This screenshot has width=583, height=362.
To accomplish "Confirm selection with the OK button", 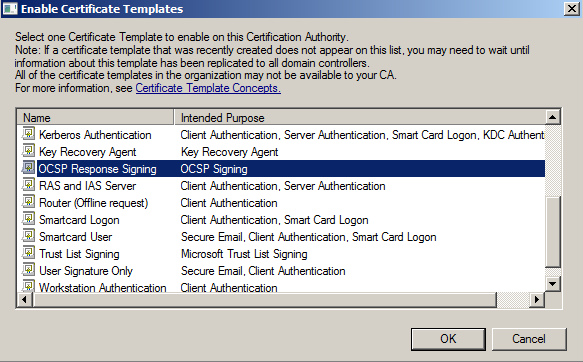I will 448,339.
